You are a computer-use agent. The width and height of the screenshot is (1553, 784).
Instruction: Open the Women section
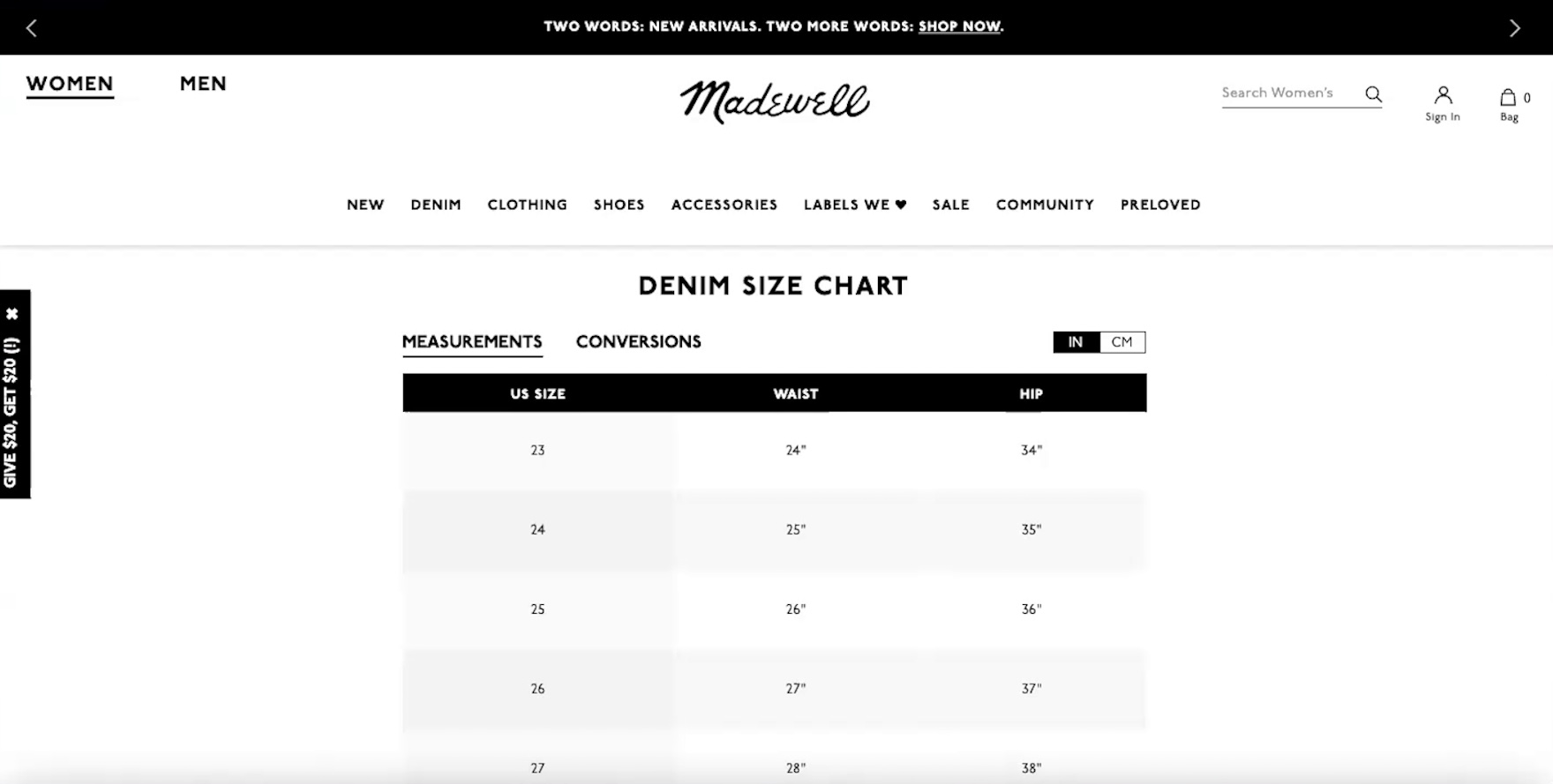tap(70, 84)
